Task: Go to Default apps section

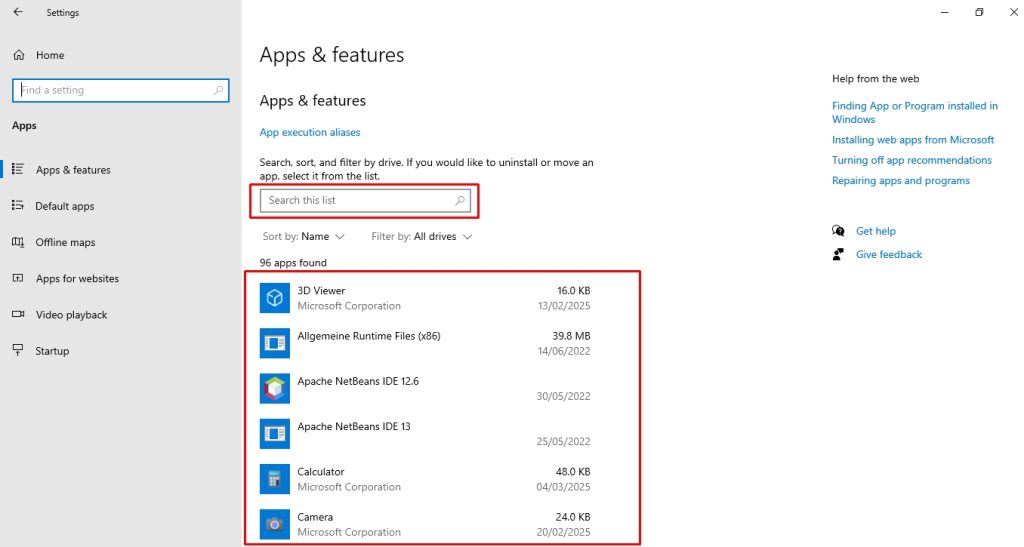Action: (65, 206)
